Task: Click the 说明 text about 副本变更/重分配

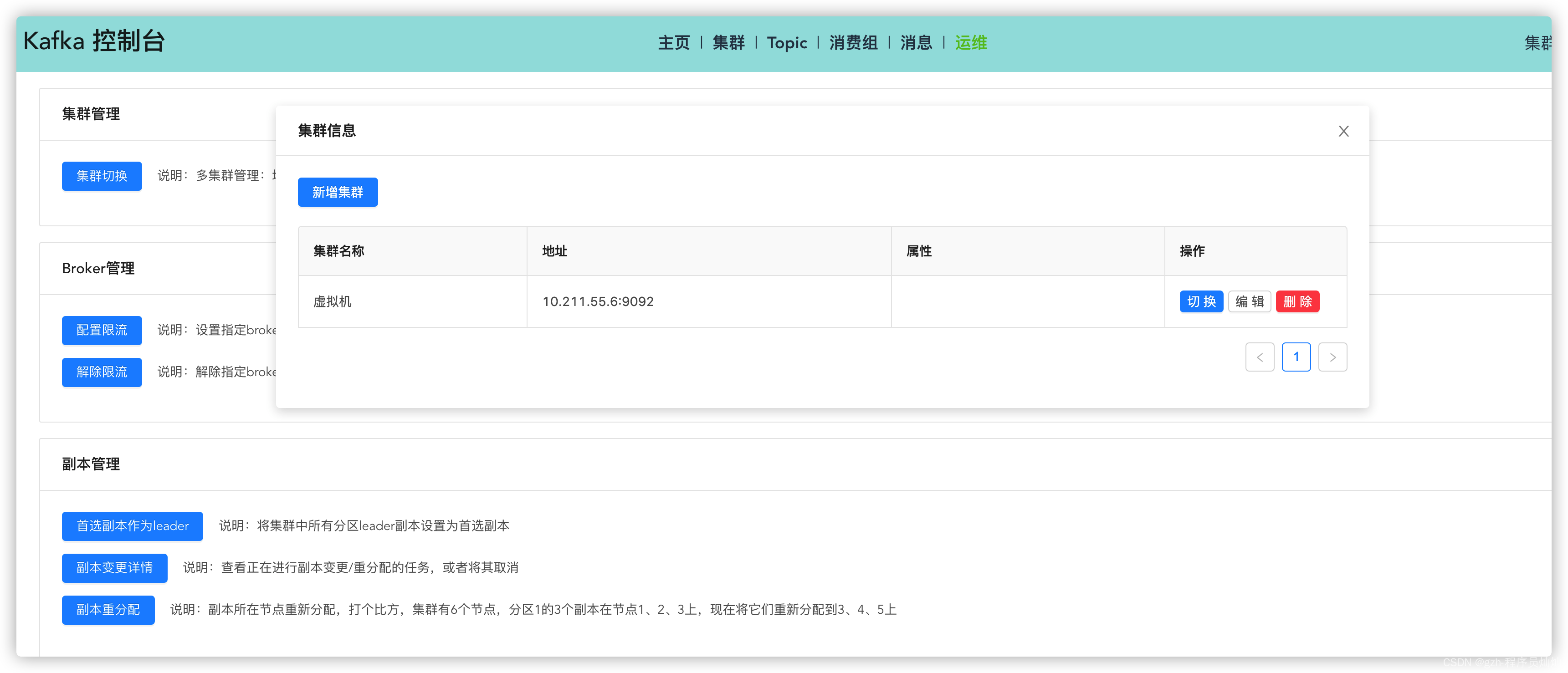Action: click(x=351, y=568)
